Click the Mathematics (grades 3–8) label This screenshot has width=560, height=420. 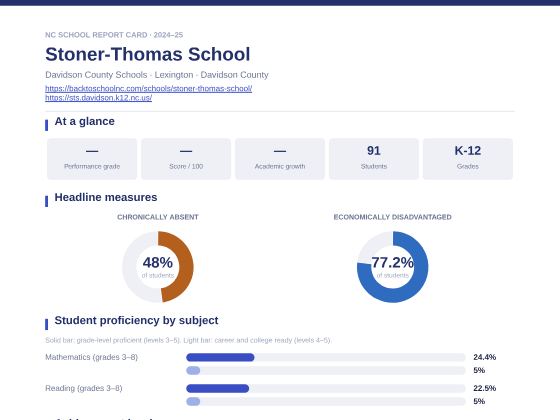pyautogui.click(x=91, y=357)
